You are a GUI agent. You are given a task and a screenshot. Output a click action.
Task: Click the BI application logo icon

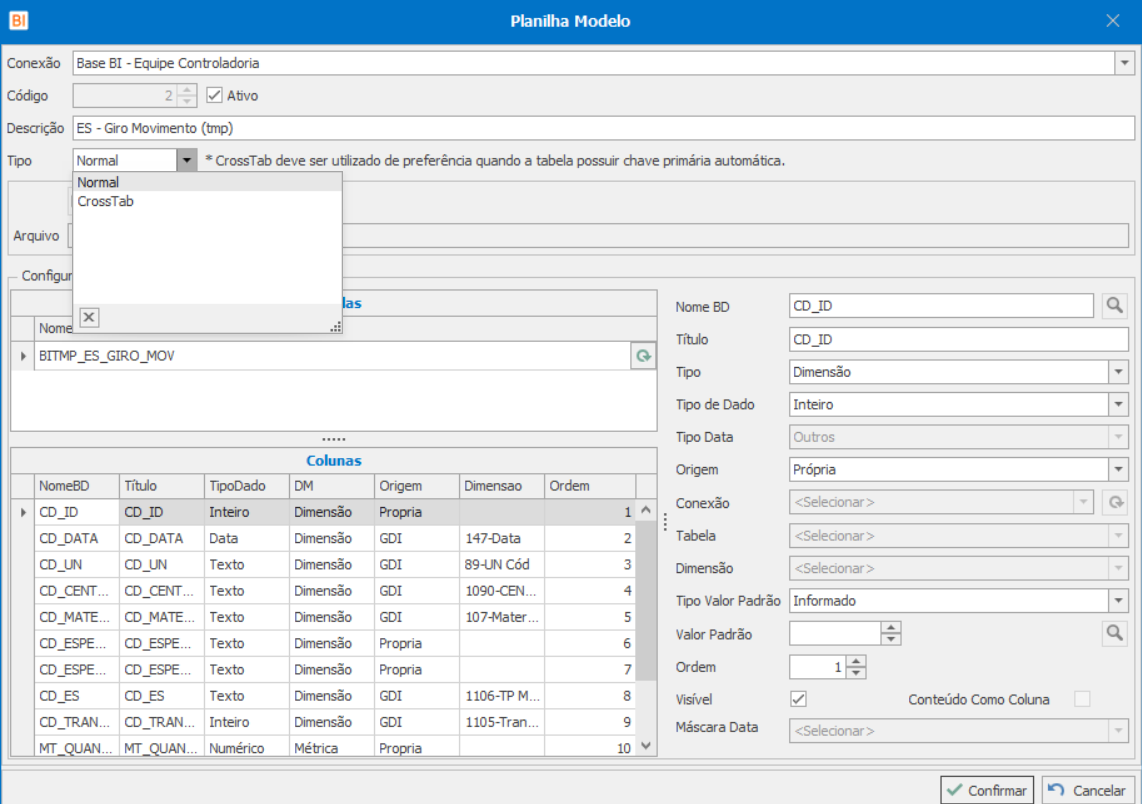pyautogui.click(x=18, y=20)
